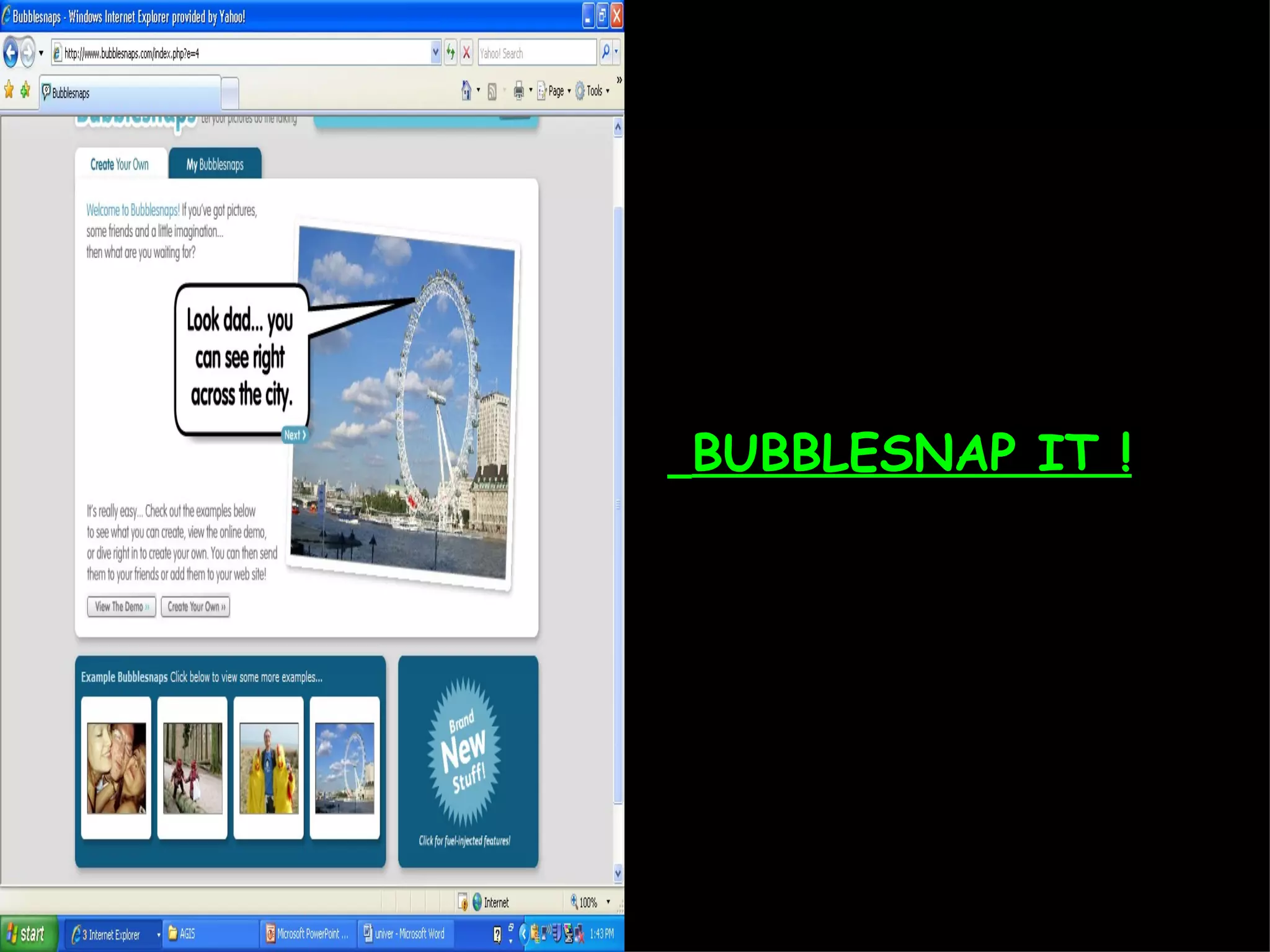Click the yellow clipboard tray icon
1270x952 pixels.
coord(535,933)
